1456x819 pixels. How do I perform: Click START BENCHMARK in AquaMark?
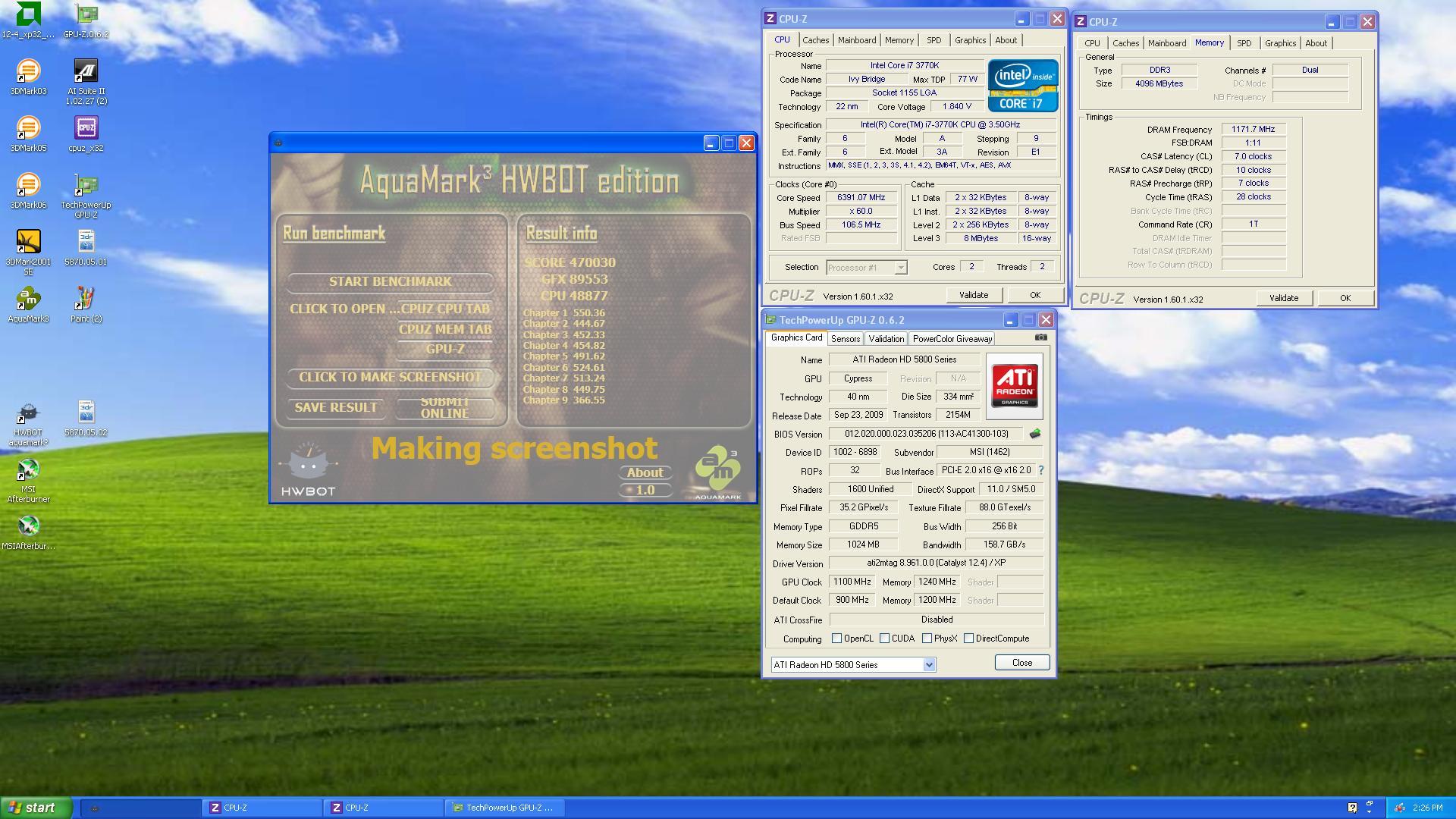point(391,281)
